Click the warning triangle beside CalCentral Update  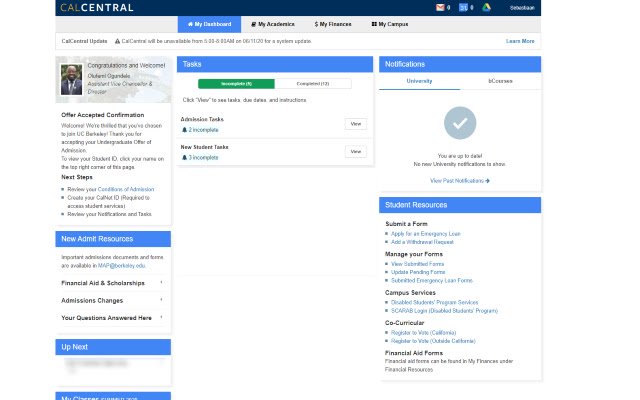tap(118, 41)
